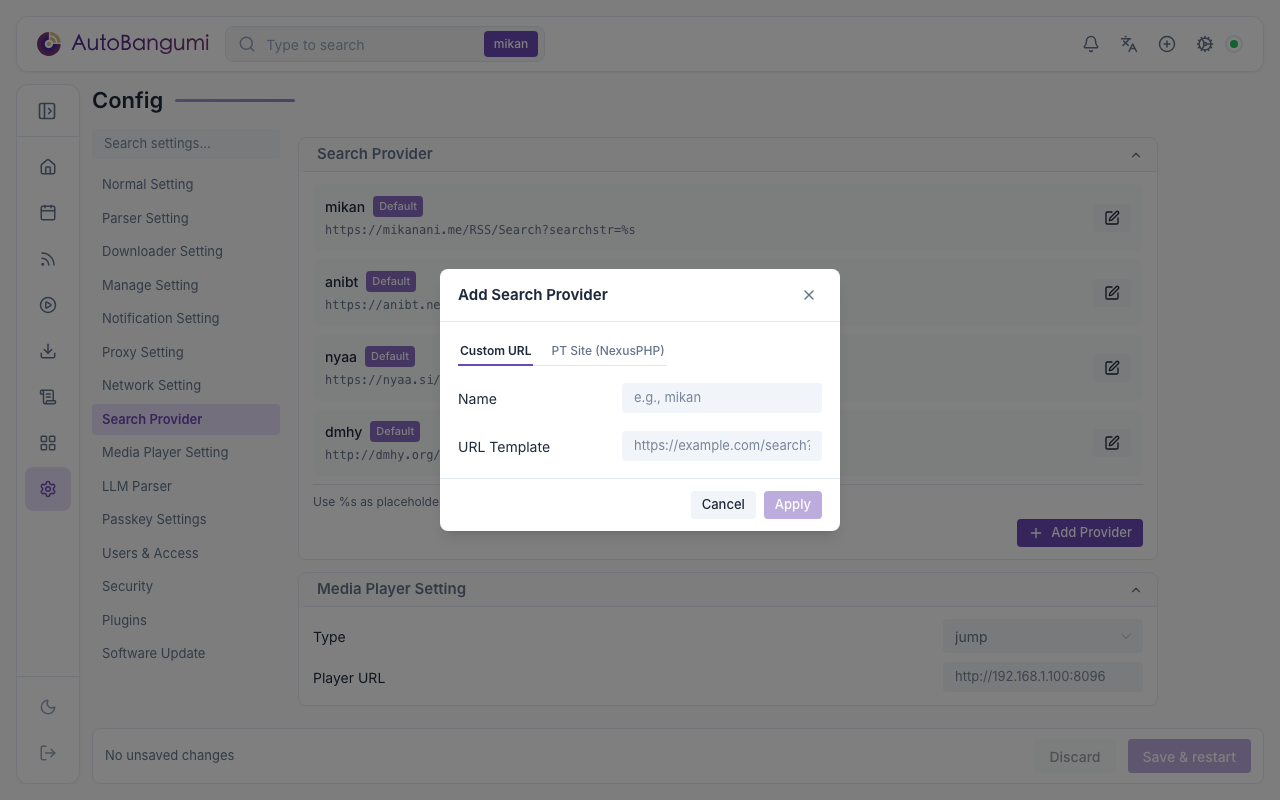Edit the anibt search provider
This screenshot has height=800, width=1280.
[x=1112, y=293]
